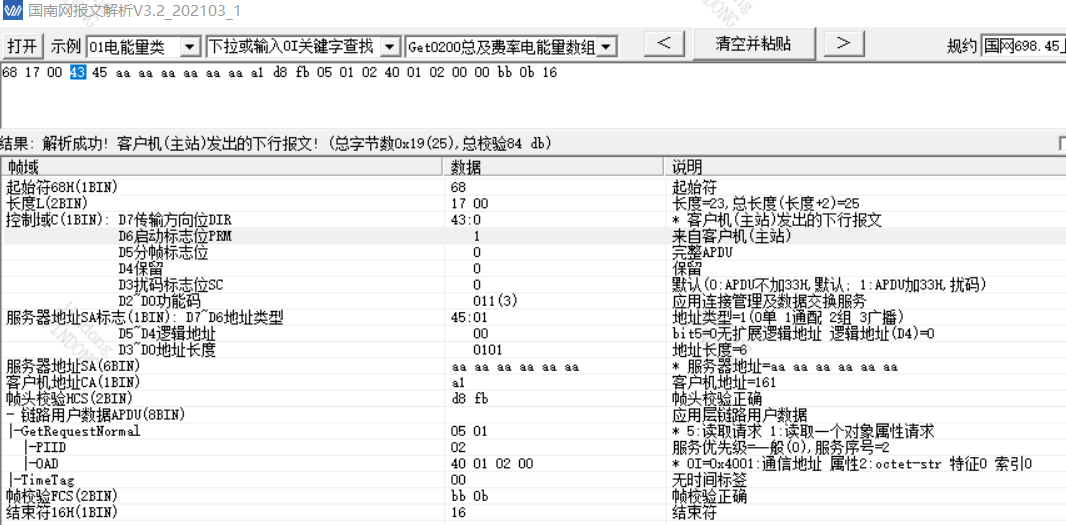Select the OAD tree row
The image size is (1066, 525).
(x=533, y=464)
